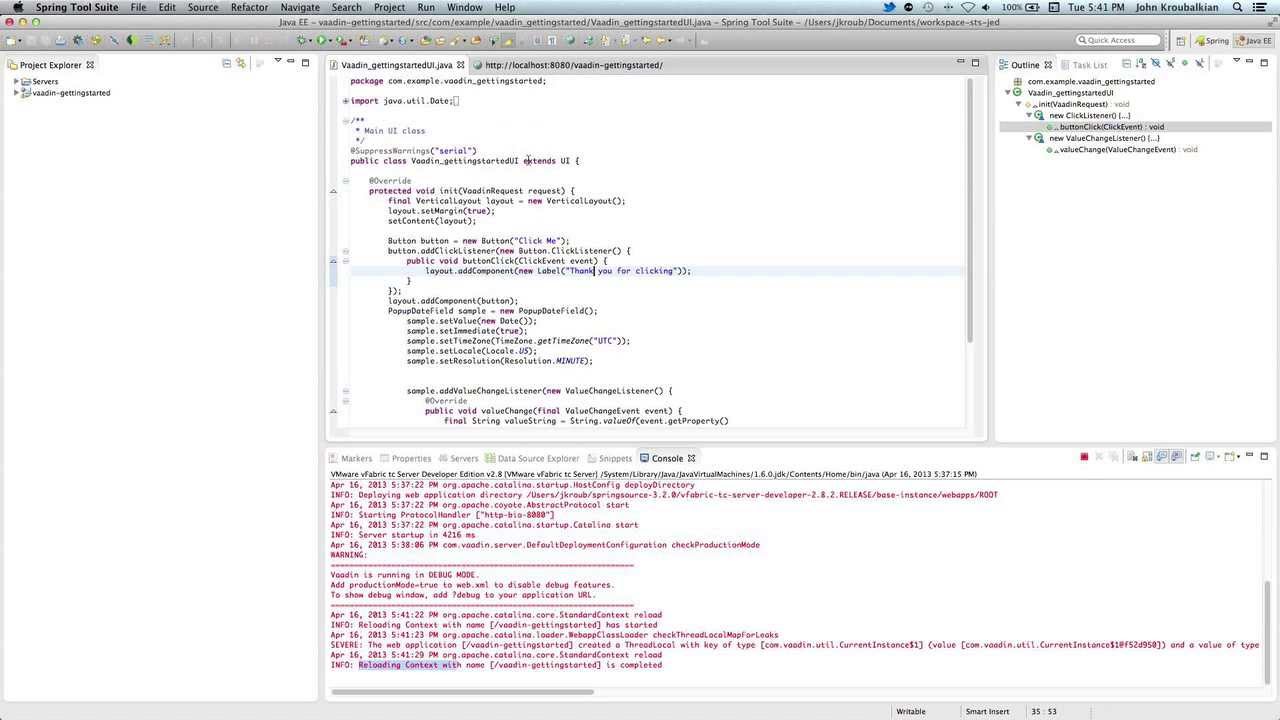The width and height of the screenshot is (1280, 720).
Task: Switch to the Java EE perspective
Action: point(1254,41)
